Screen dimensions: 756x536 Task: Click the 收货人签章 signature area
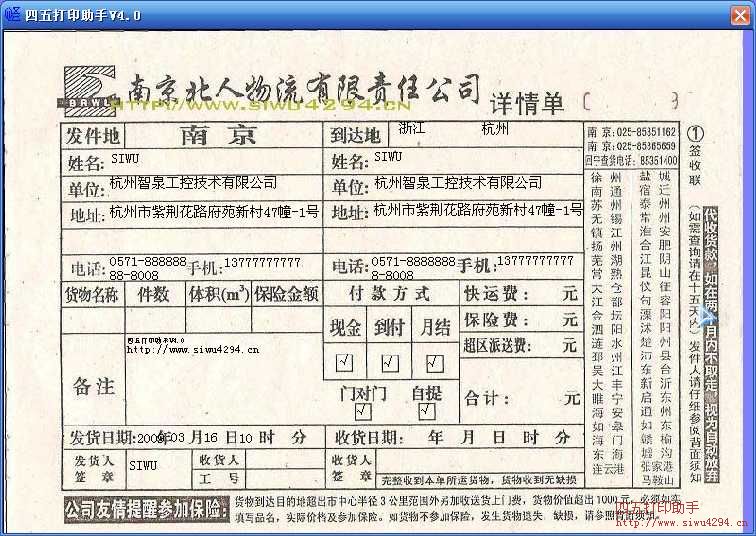click(480, 461)
